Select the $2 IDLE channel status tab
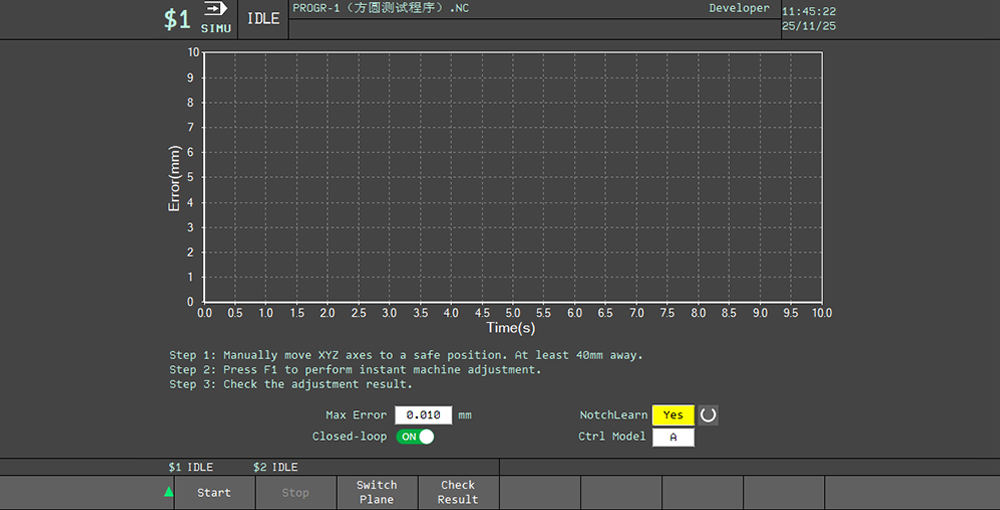The image size is (1000, 510). point(275,467)
